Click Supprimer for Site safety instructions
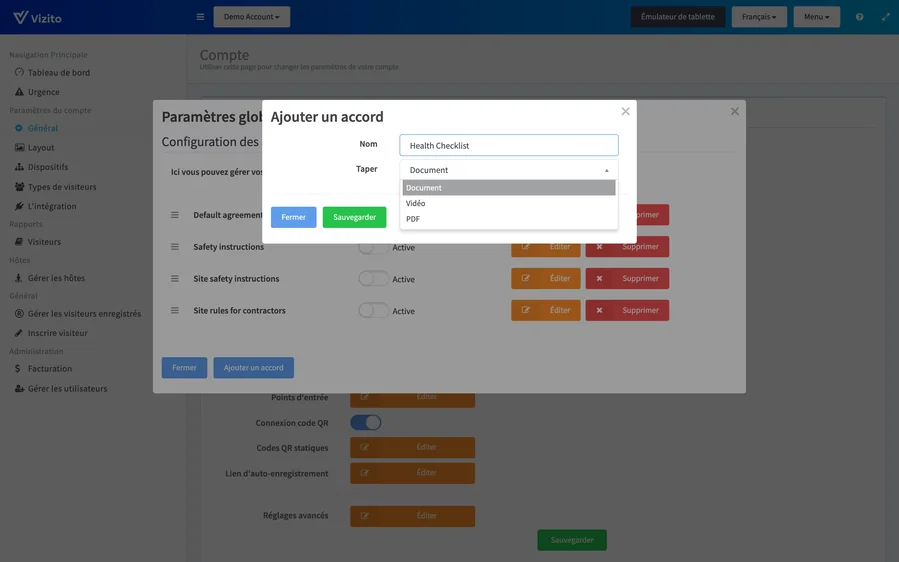This screenshot has width=899, height=562. 627,278
